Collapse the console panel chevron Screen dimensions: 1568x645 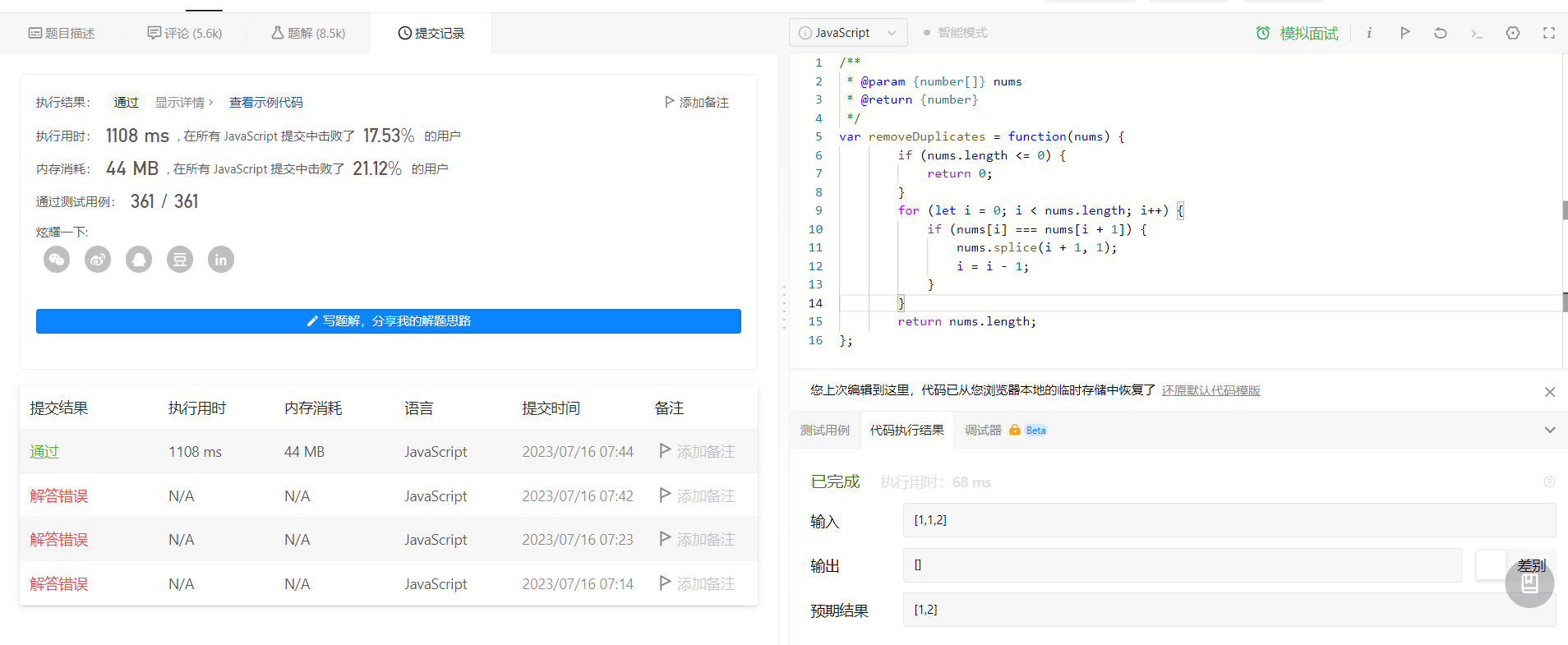click(1550, 430)
